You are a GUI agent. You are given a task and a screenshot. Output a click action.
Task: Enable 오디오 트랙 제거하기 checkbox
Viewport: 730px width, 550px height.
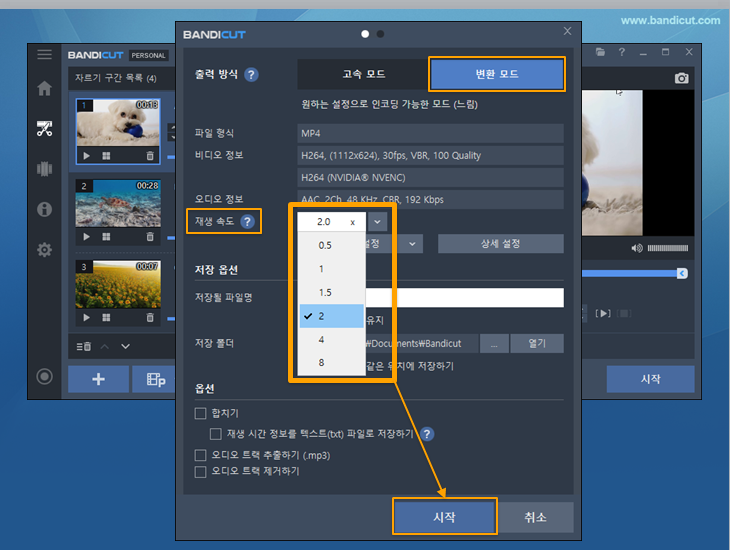(200, 472)
